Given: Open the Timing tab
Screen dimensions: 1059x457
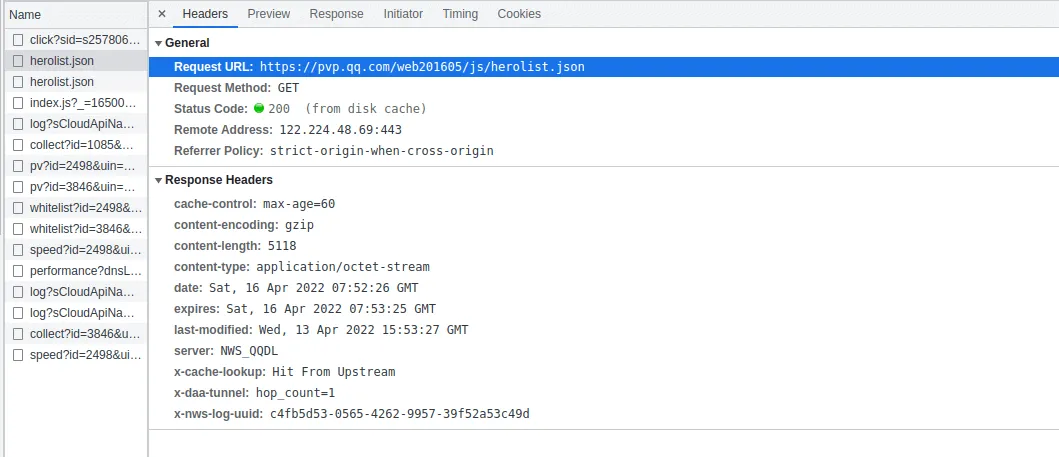Looking at the screenshot, I should click(460, 14).
